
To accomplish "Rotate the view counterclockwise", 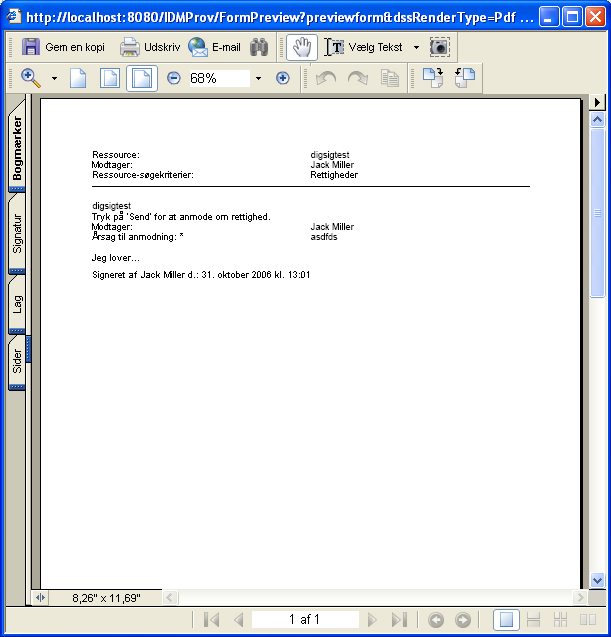I will pyautogui.click(x=465, y=78).
